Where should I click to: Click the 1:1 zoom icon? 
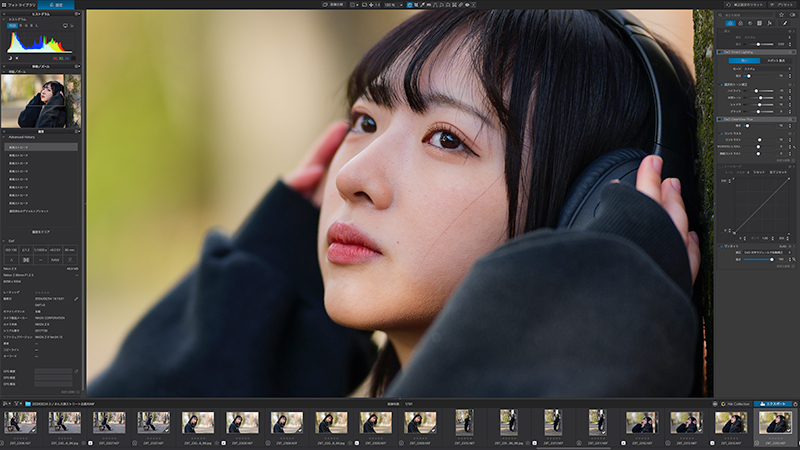click(x=378, y=5)
